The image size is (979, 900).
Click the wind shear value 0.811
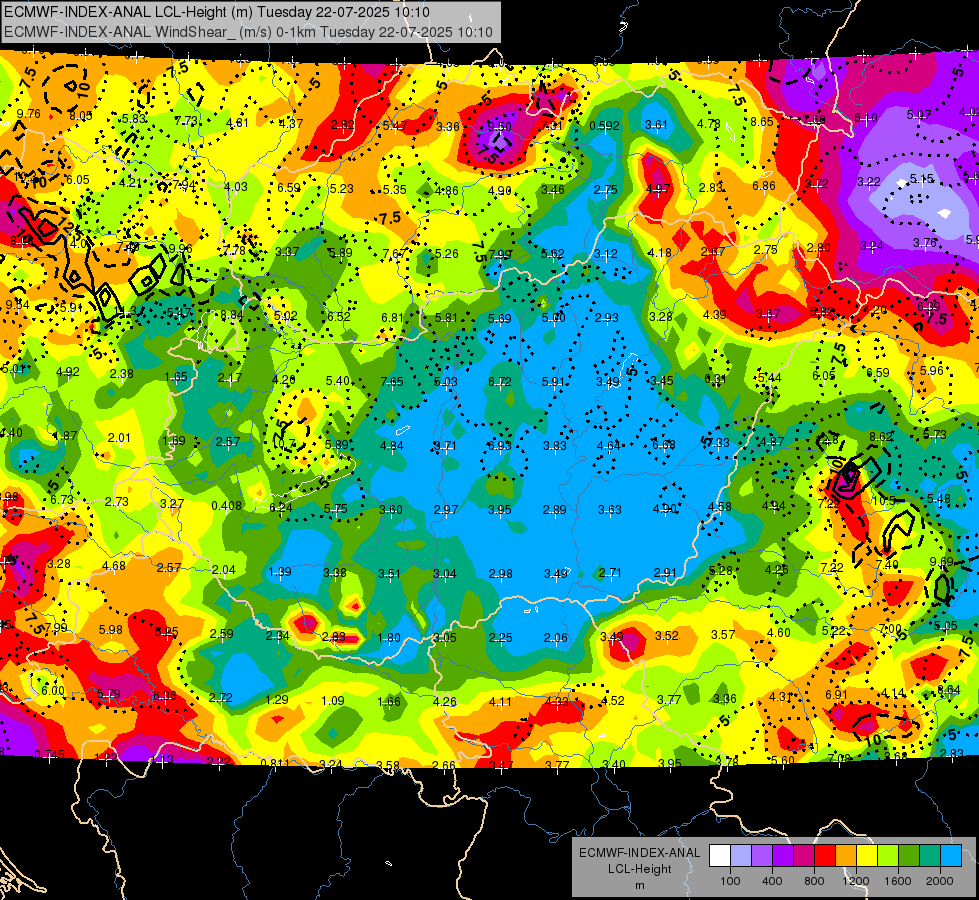coord(275,763)
